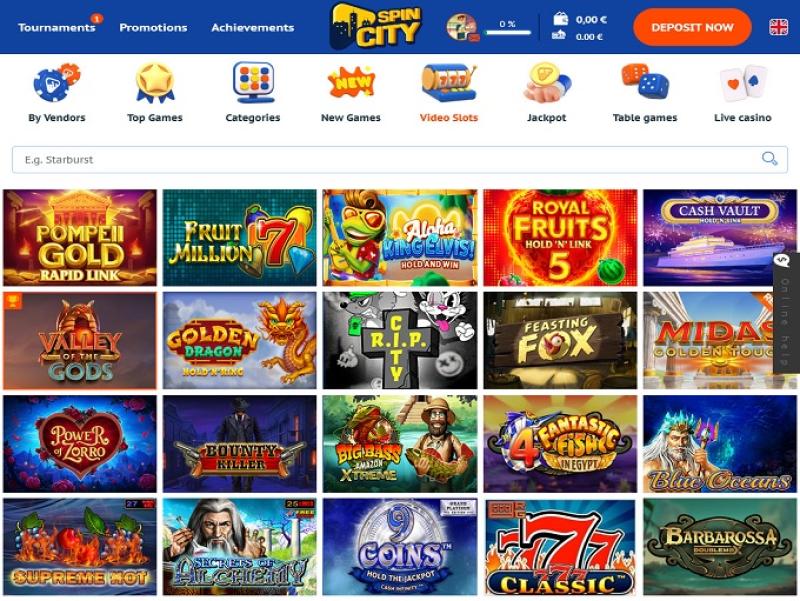This screenshot has height=601, width=800.
Task: Open the UK flag language selector
Action: 779,27
